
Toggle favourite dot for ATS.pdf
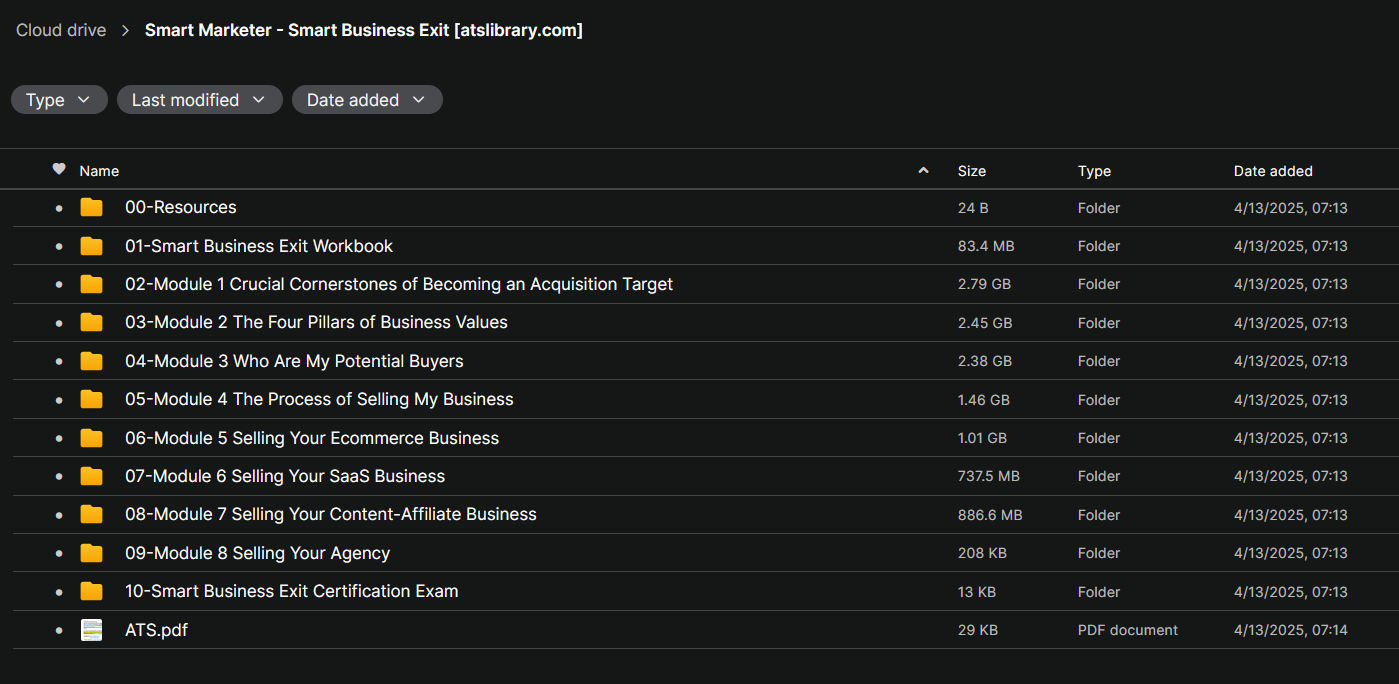[59, 630]
